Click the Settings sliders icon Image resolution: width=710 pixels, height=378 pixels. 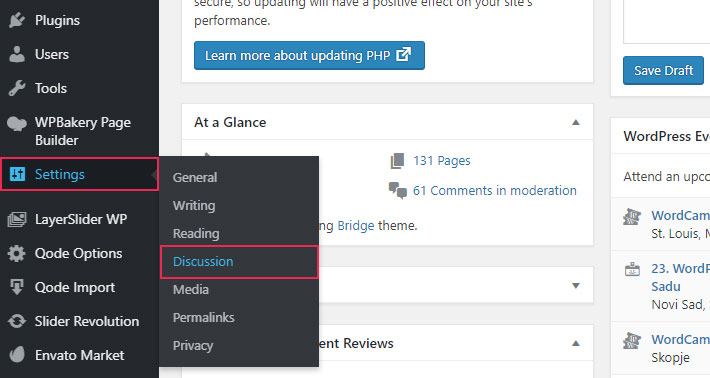click(17, 174)
